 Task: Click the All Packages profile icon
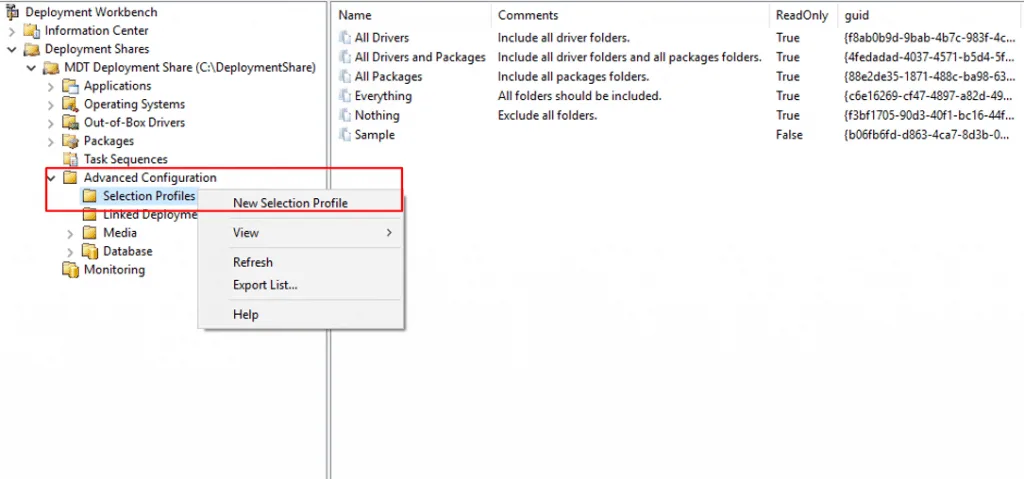click(x=344, y=76)
